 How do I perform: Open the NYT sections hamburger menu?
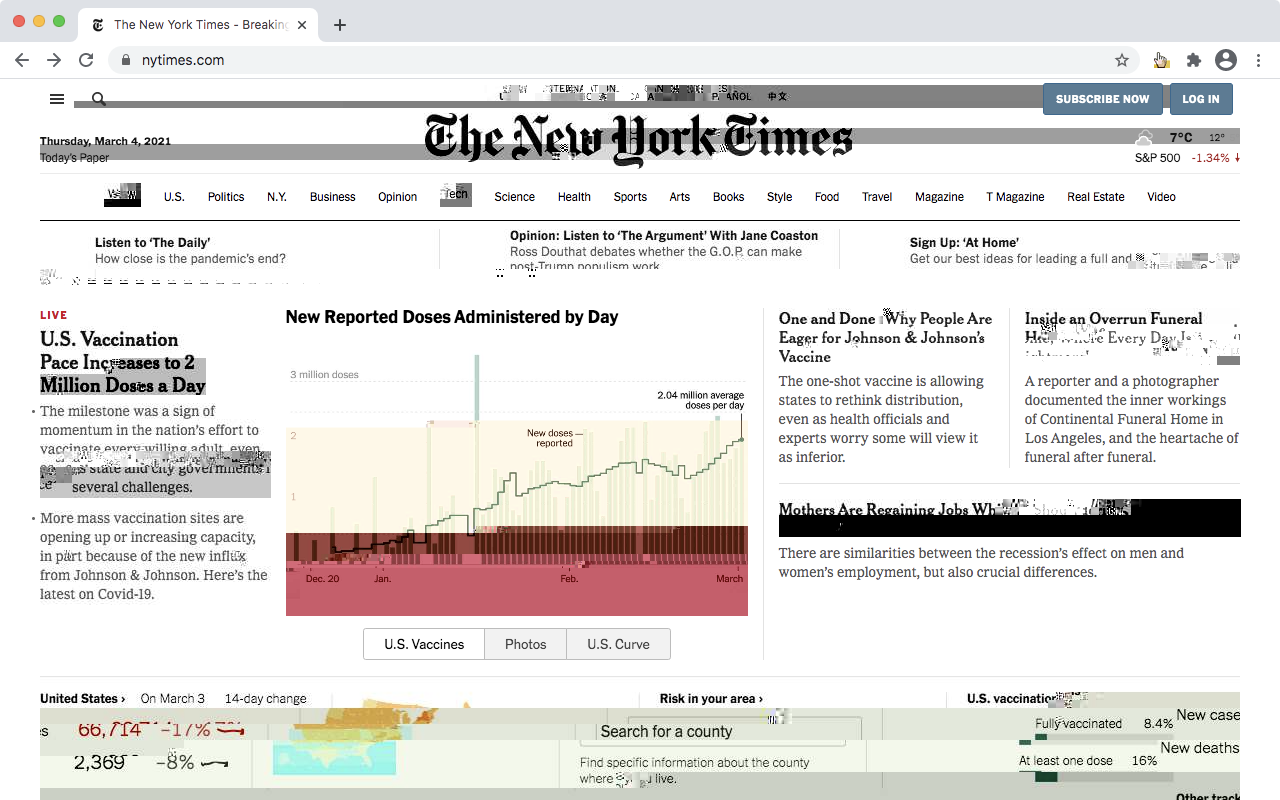coord(57,99)
